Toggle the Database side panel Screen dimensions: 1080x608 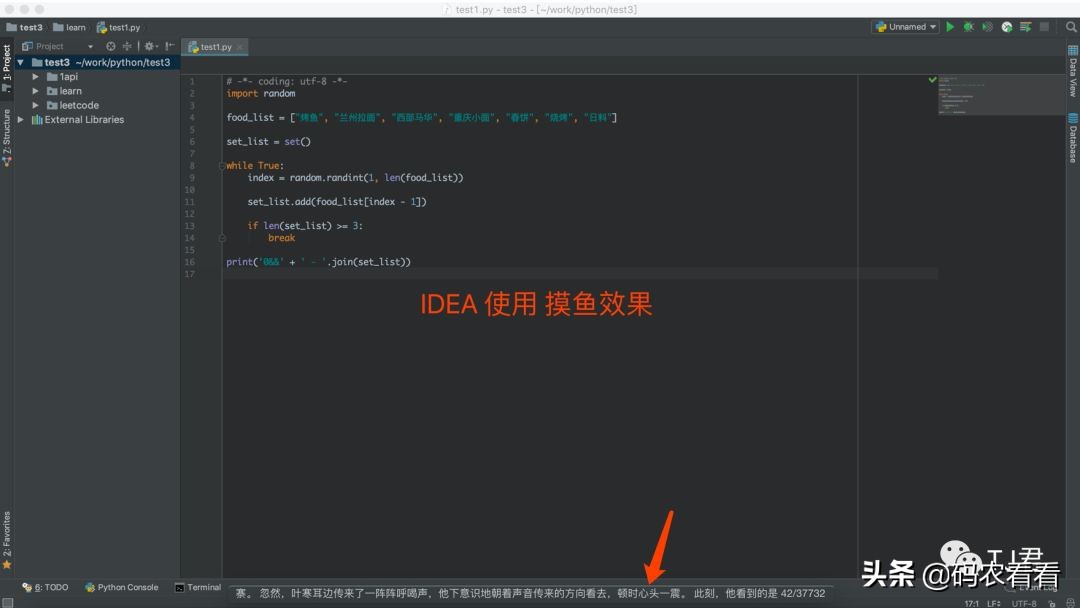(1072, 137)
